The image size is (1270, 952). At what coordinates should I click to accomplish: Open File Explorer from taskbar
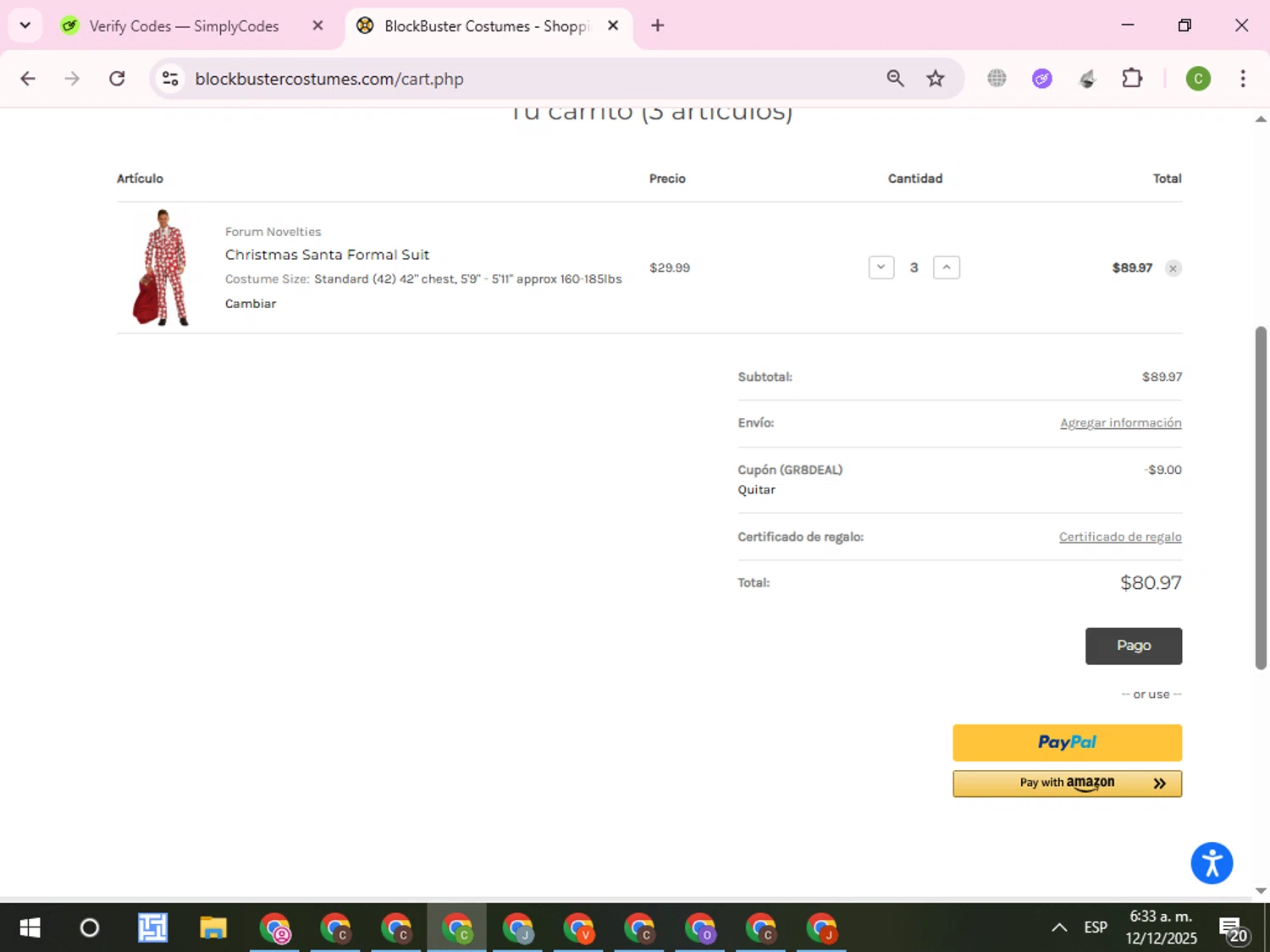point(213,928)
